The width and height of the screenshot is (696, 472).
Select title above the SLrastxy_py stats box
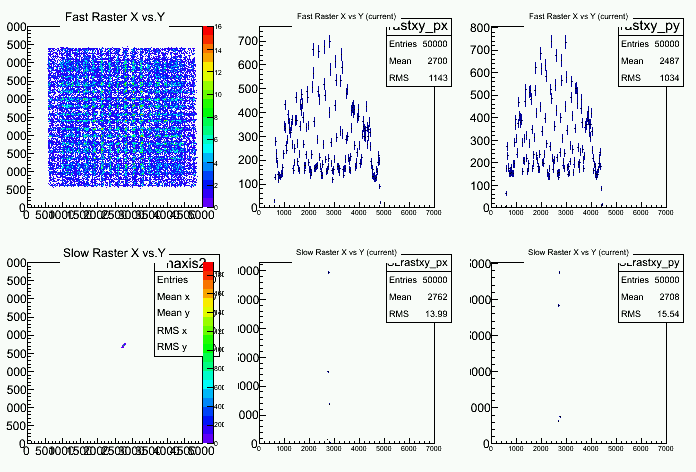(578, 252)
